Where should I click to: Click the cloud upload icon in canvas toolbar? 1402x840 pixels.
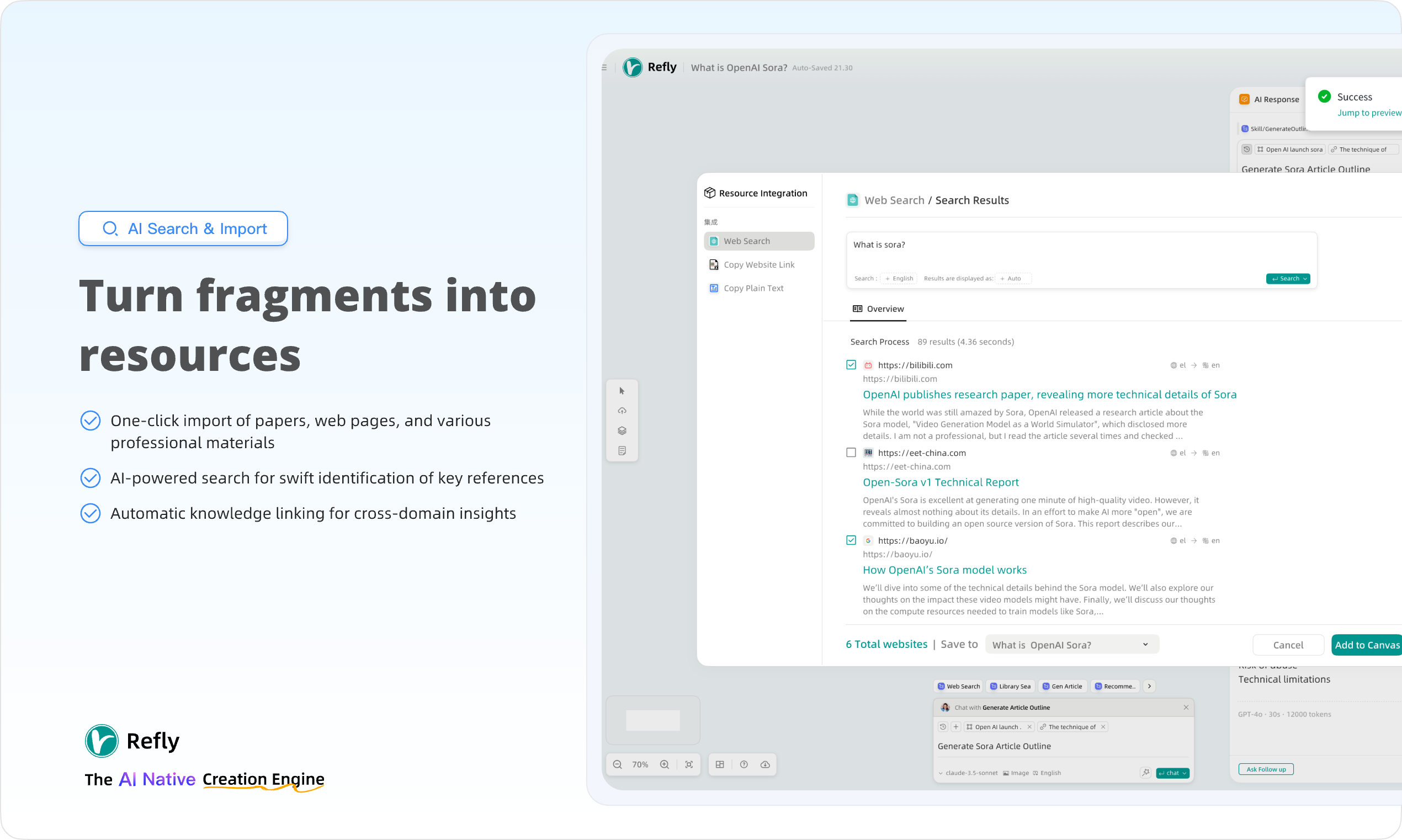(622, 411)
